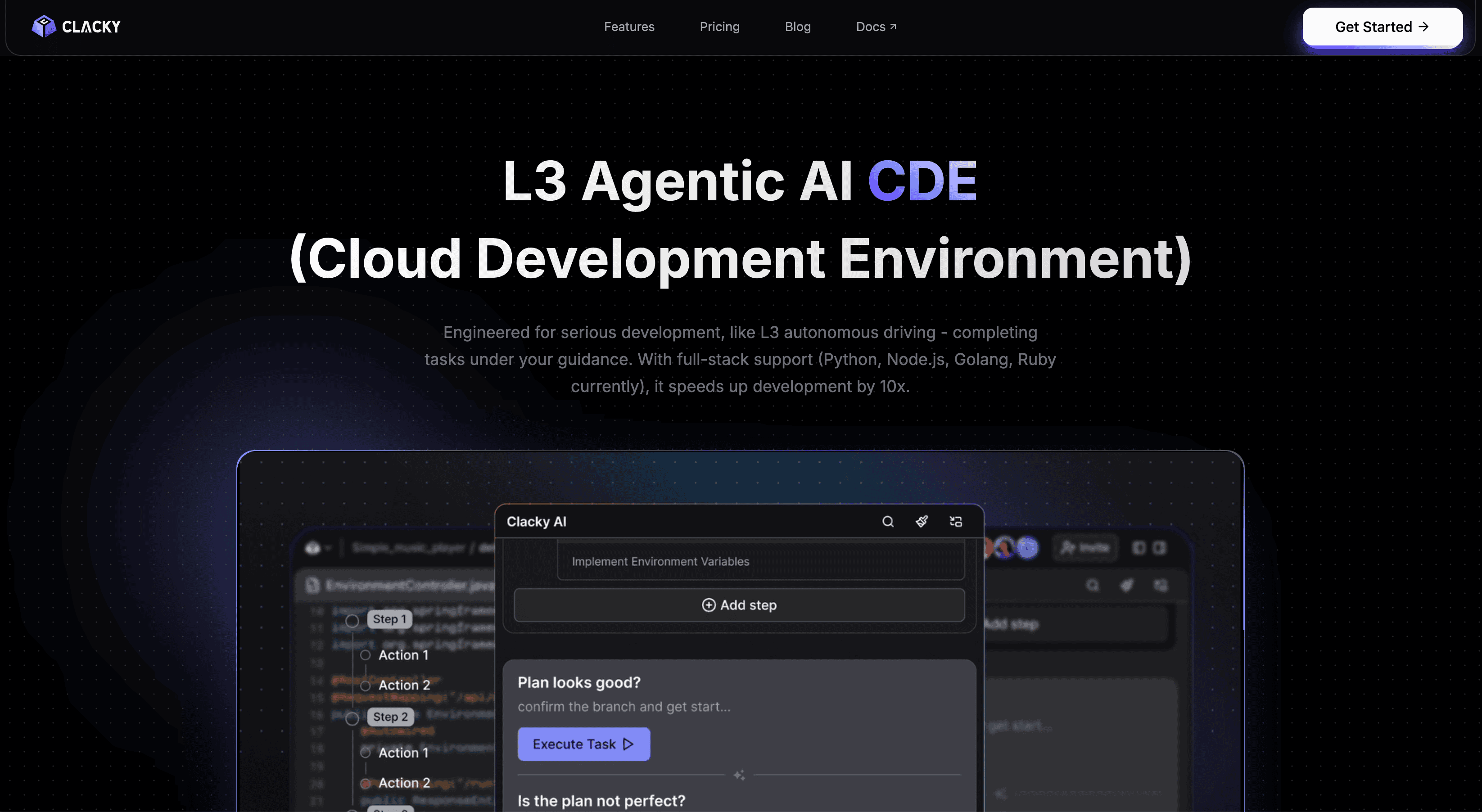The image size is (1482, 812).
Task: Select the Step 1 radio circle
Action: point(352,621)
